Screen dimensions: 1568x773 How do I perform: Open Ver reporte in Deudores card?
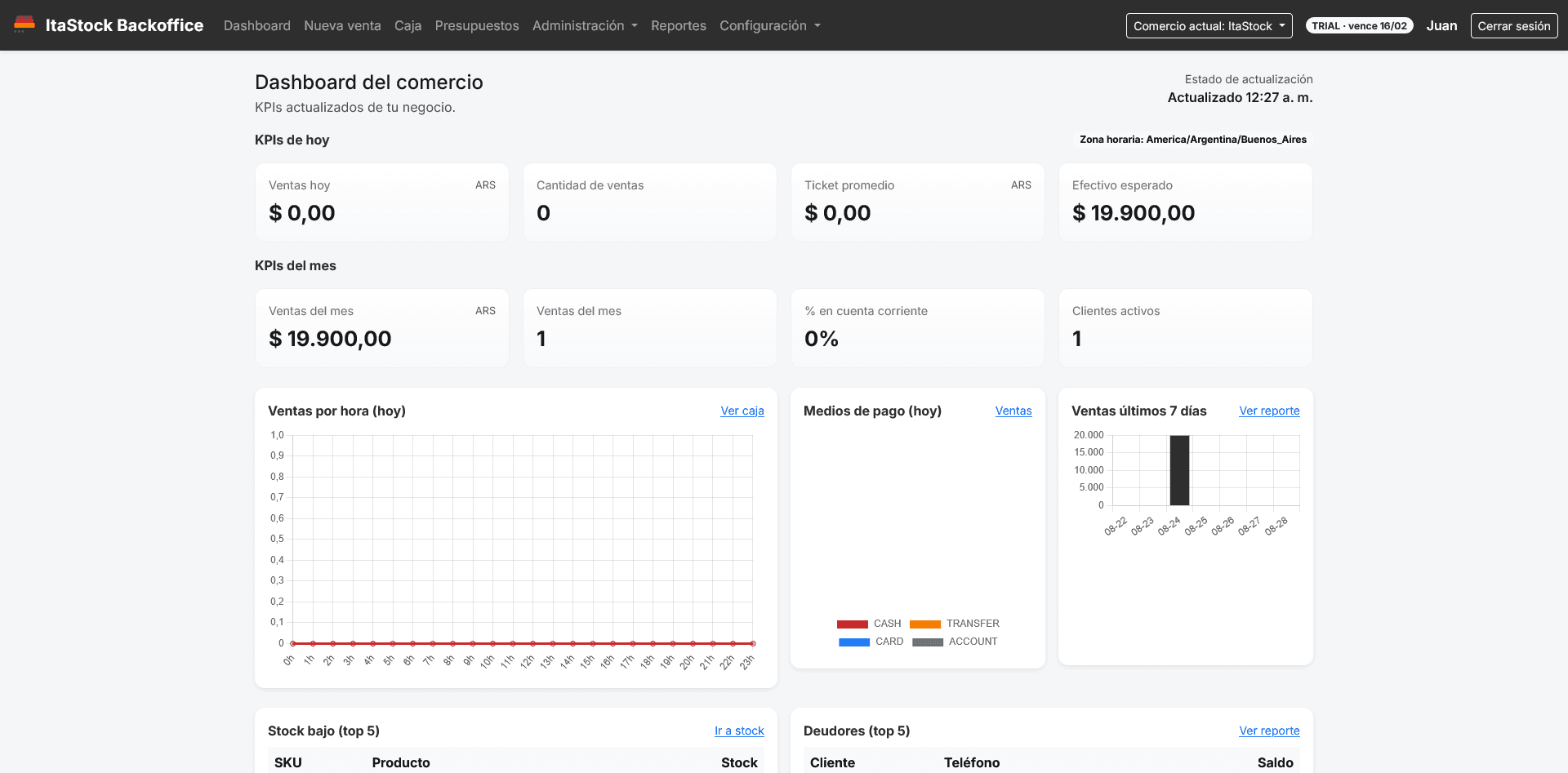[x=1269, y=731]
